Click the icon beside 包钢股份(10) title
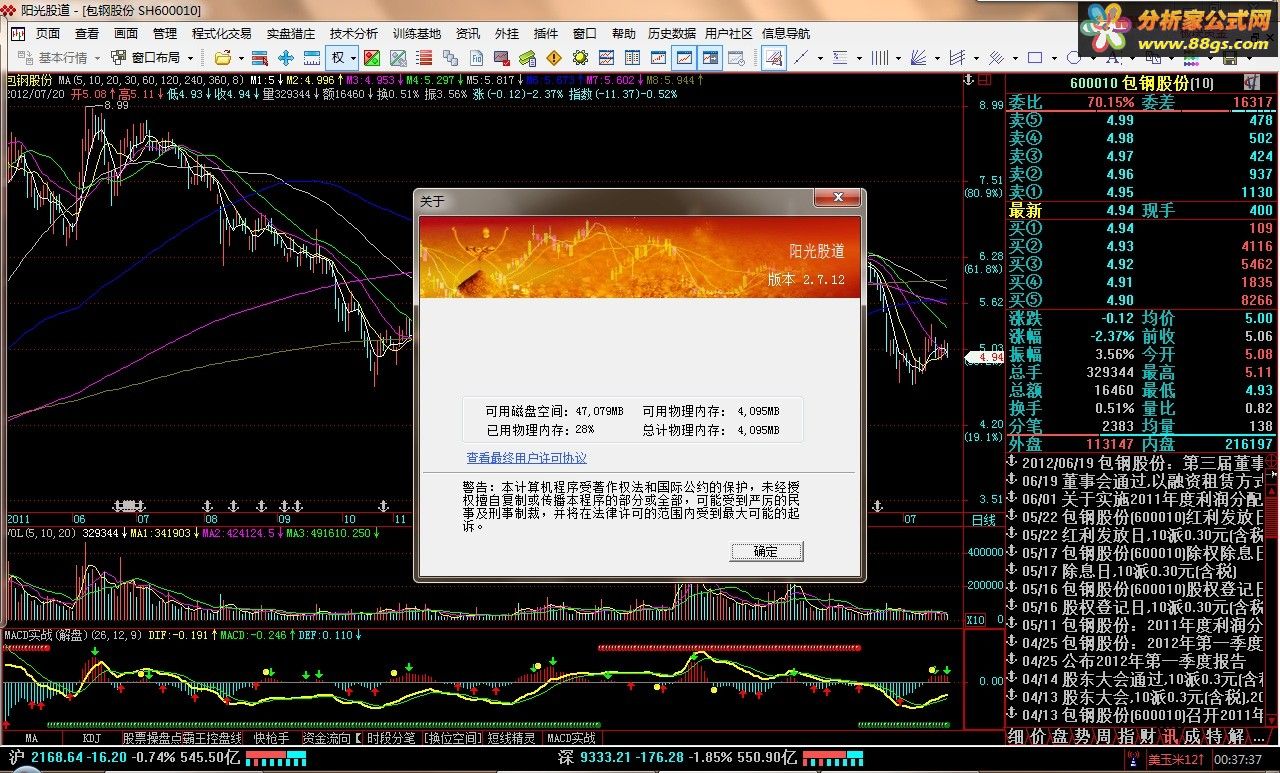 click(1252, 82)
